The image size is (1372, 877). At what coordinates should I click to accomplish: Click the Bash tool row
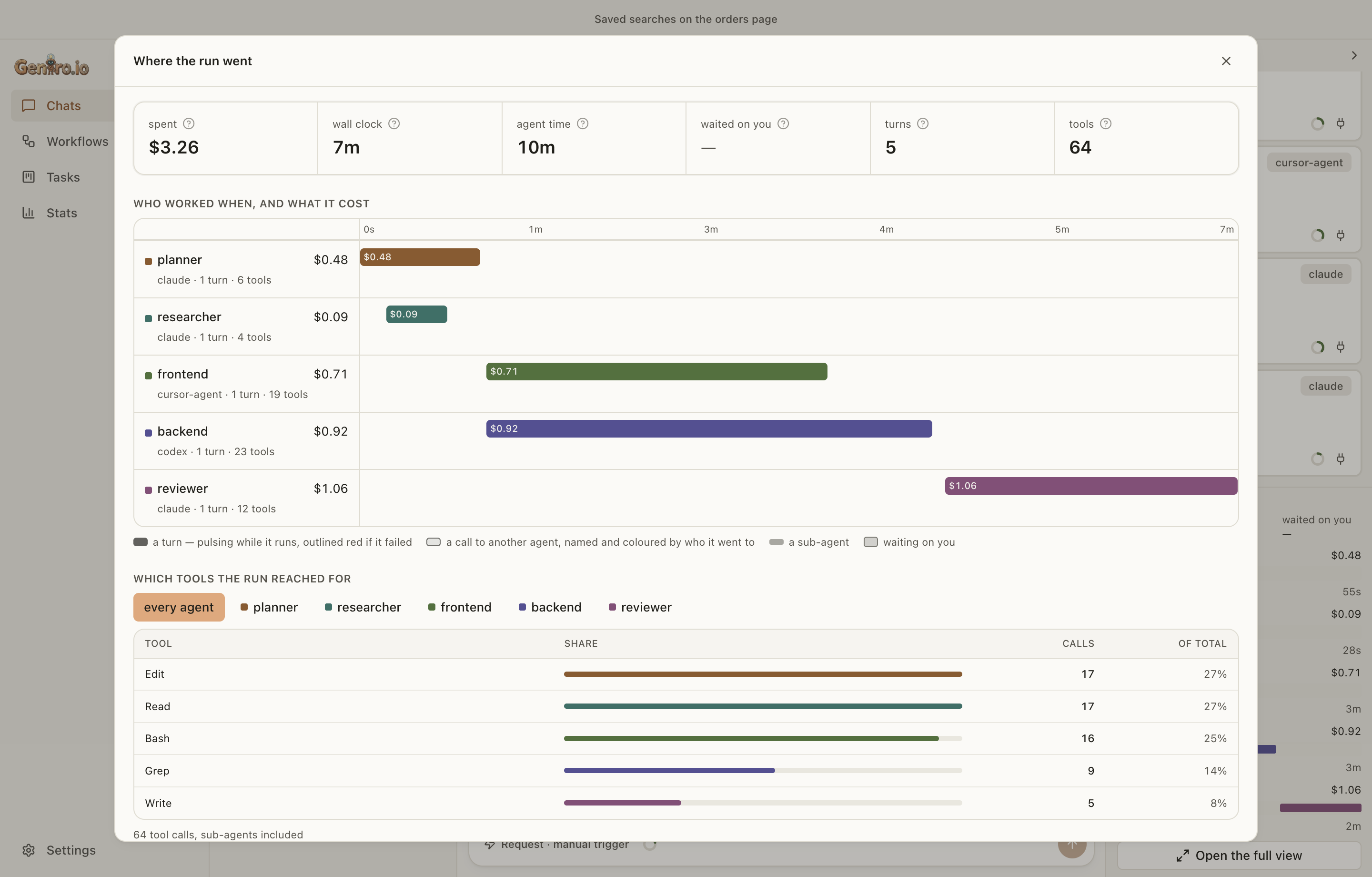[686, 738]
